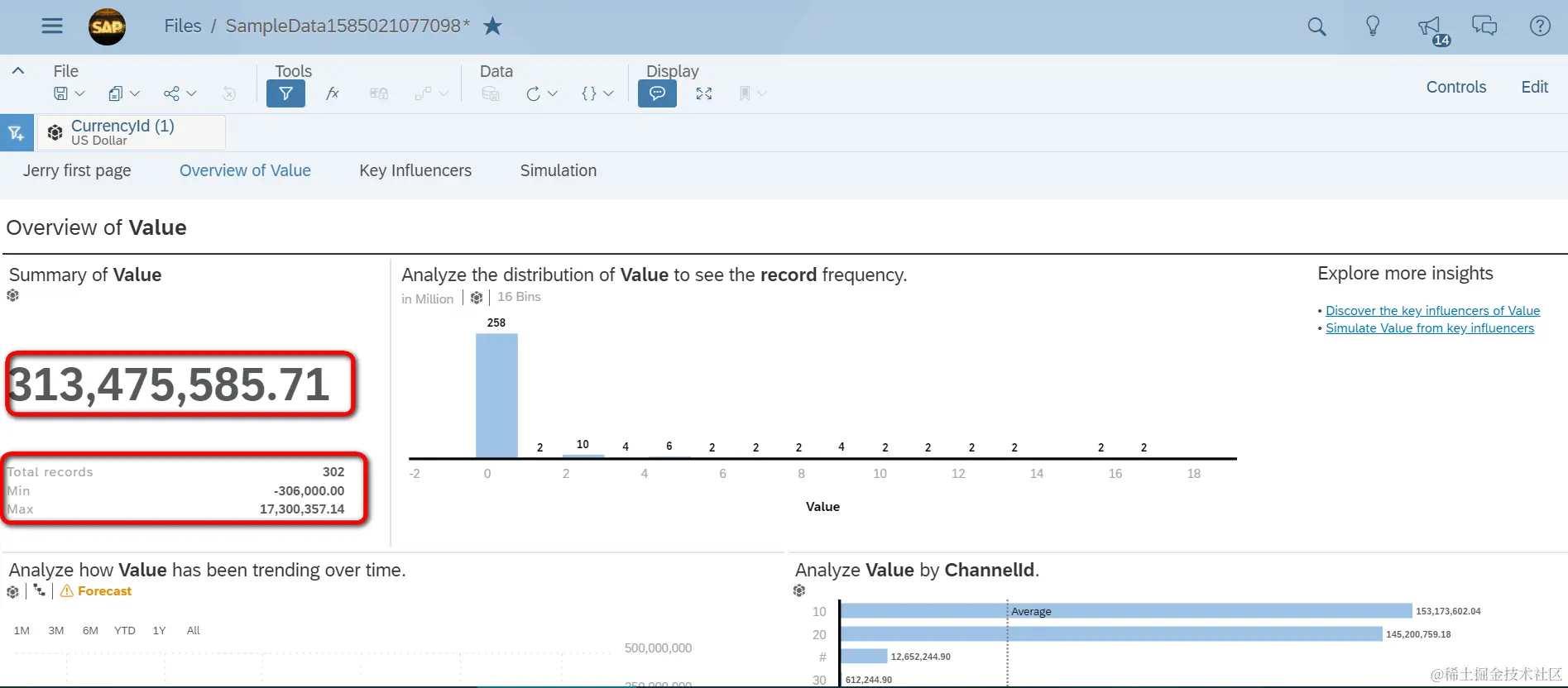
Task: Click the Copy pages icon
Action: [116, 93]
